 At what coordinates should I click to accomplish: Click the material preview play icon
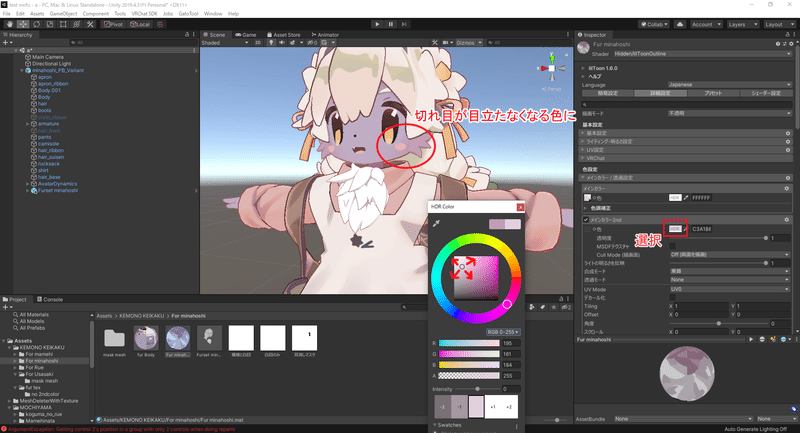(751, 339)
